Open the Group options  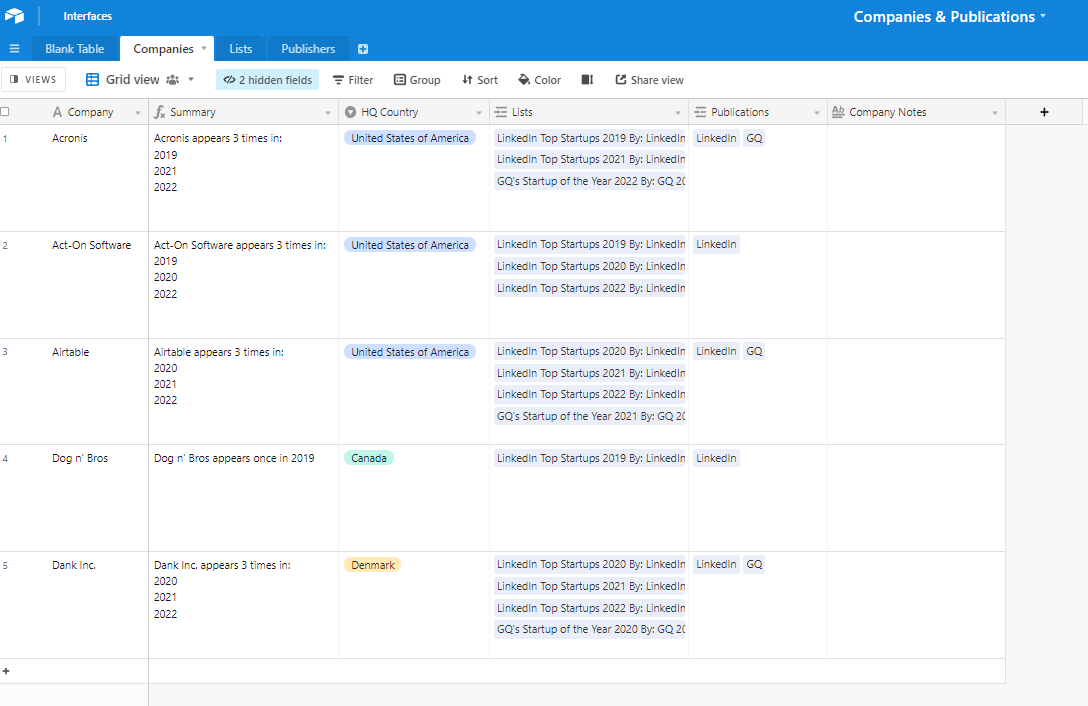[x=417, y=80]
